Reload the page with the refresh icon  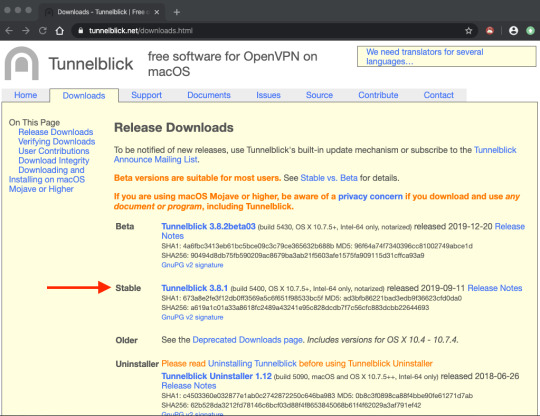tap(43, 31)
